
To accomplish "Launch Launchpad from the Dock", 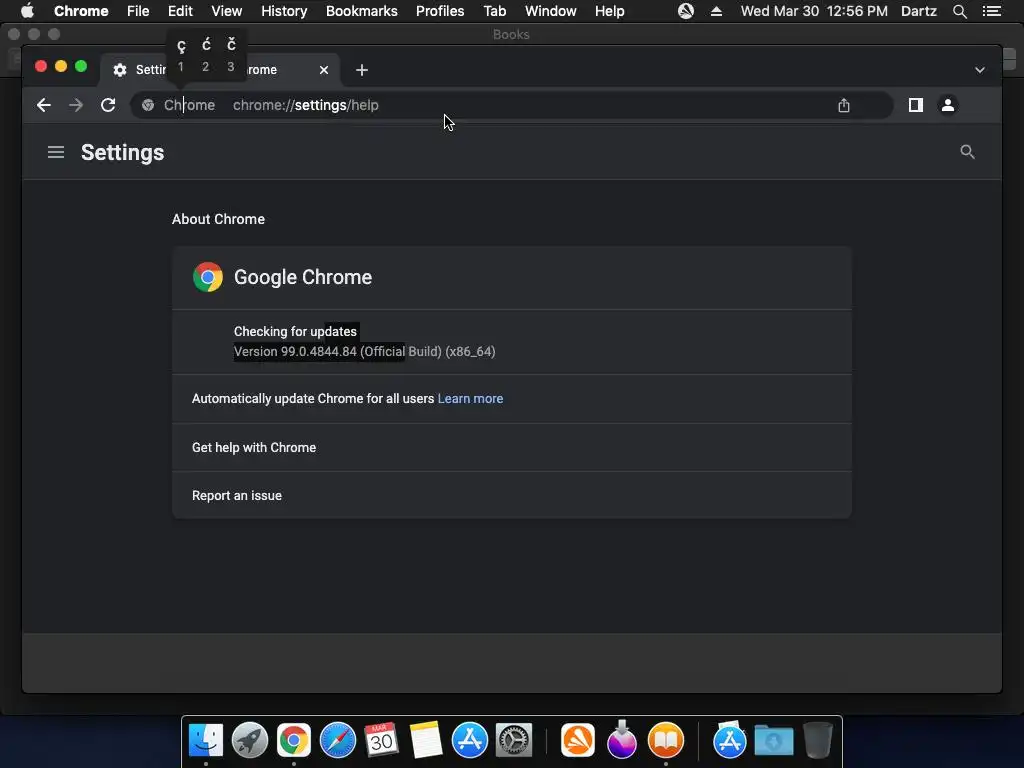I will tap(249, 741).
